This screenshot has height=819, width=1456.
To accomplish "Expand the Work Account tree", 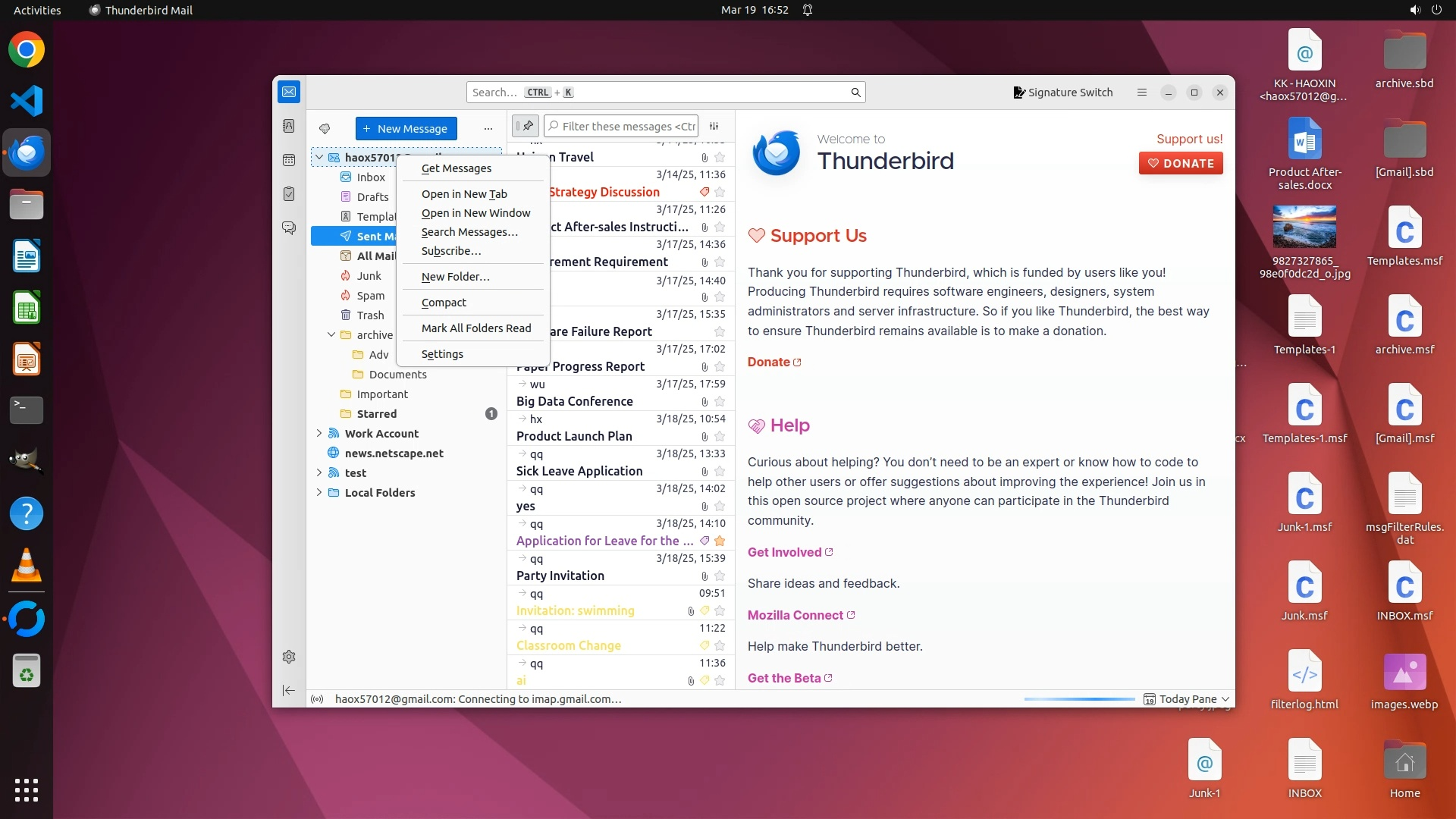I will pos(319,434).
